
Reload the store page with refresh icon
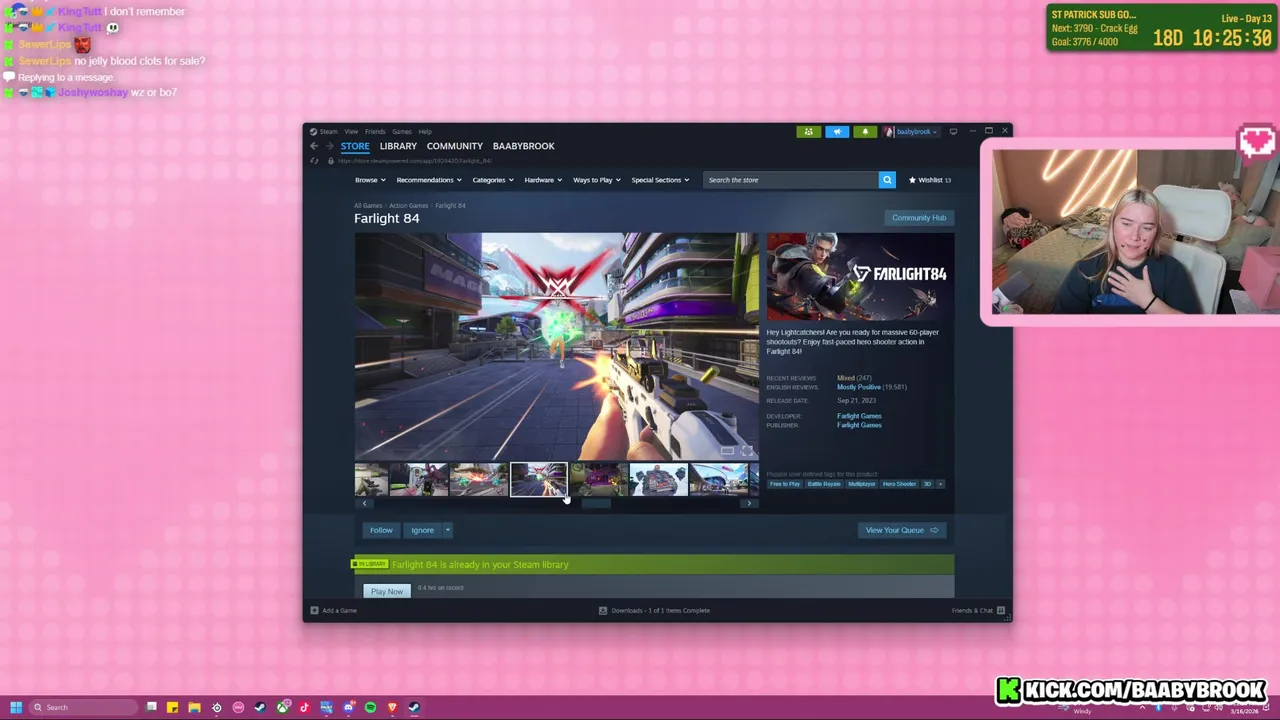click(x=314, y=161)
